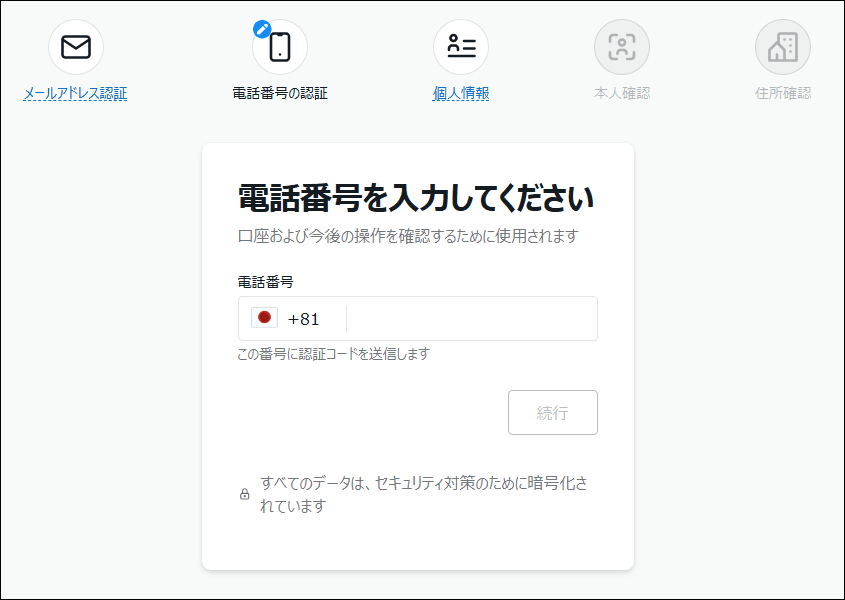
Task: Focus the phone number input field
Action: click(x=470, y=319)
